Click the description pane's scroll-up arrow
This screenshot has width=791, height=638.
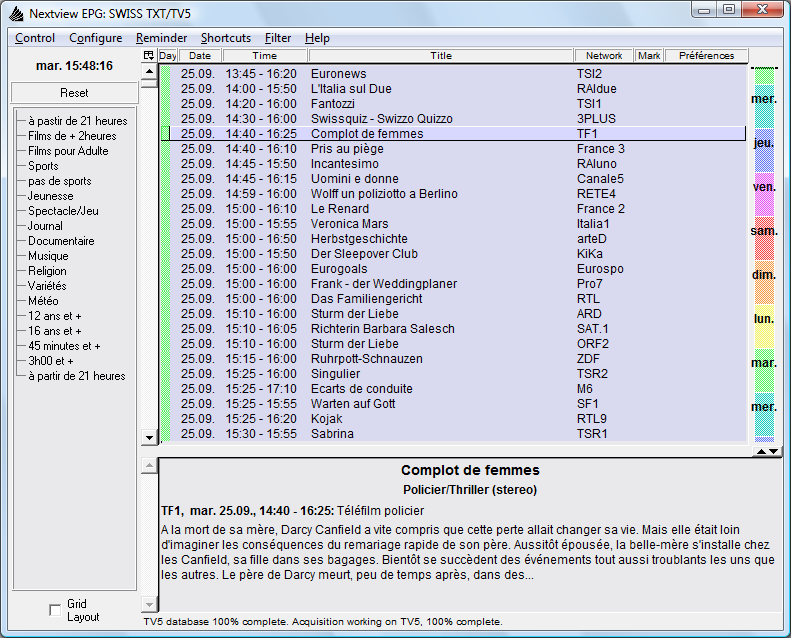pos(150,467)
